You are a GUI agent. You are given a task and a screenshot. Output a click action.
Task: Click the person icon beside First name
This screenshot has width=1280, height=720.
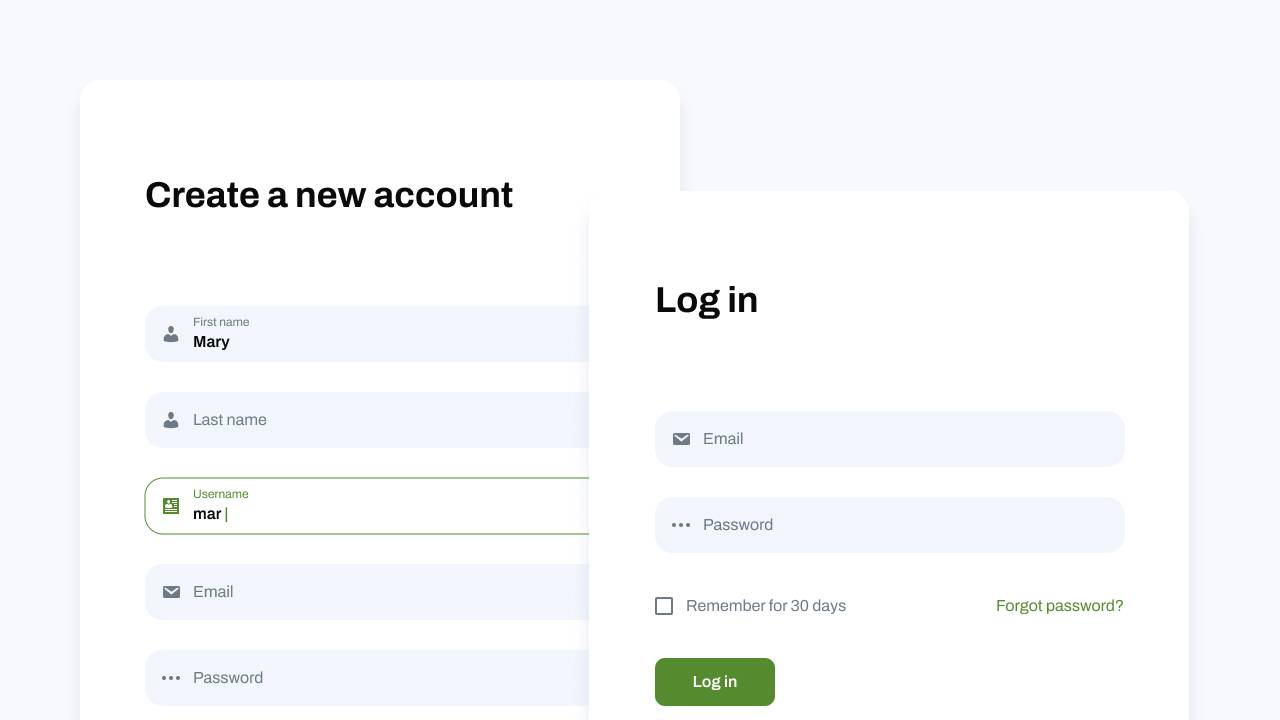tap(171, 334)
